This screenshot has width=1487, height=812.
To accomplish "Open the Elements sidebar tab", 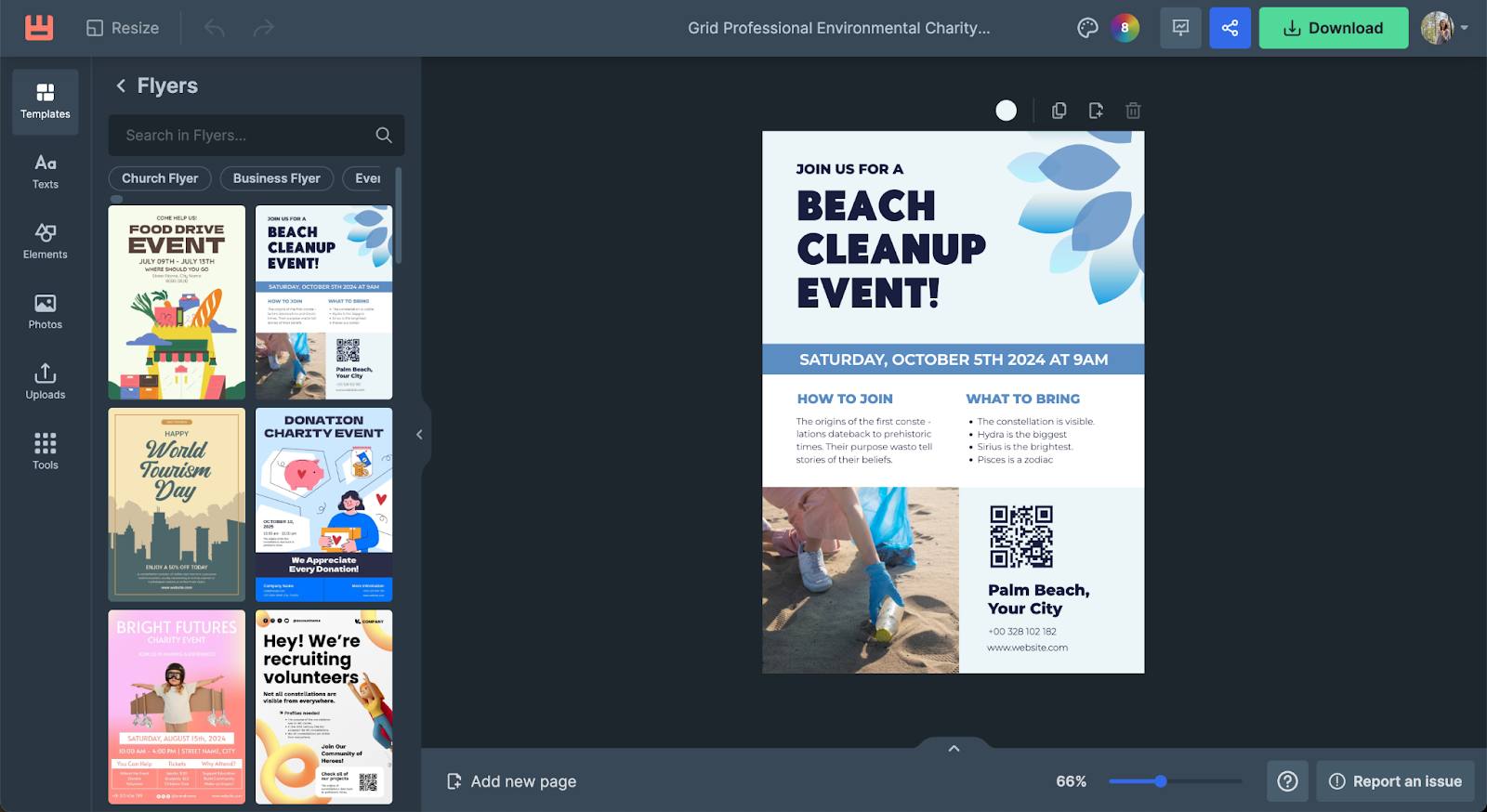I will 46,242.
